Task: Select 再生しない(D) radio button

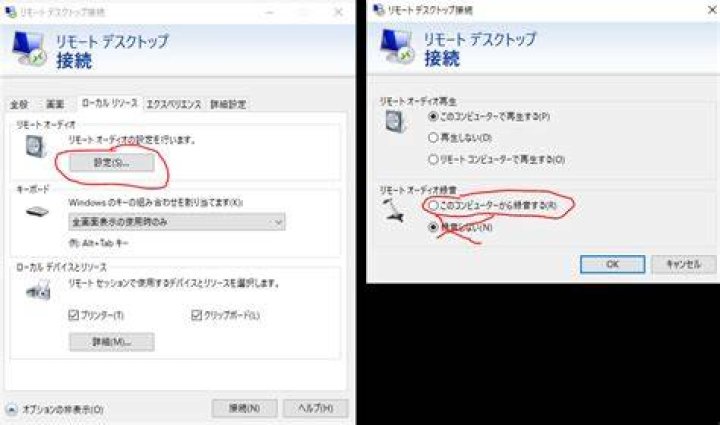Action: [x=433, y=137]
